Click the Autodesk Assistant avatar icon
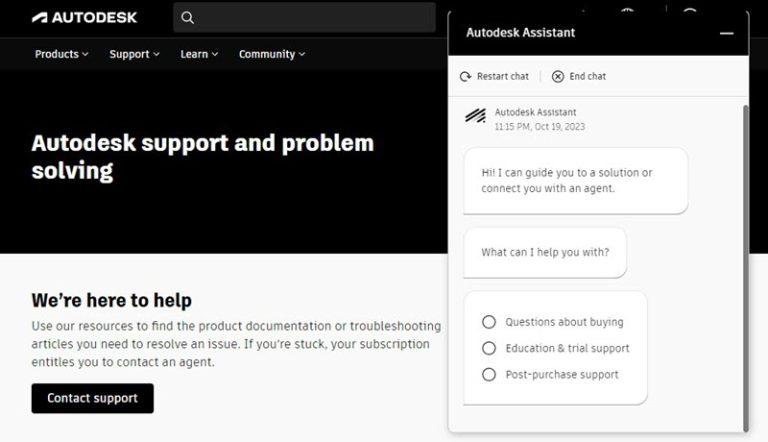The width and height of the screenshot is (768, 442). pyautogui.click(x=475, y=117)
